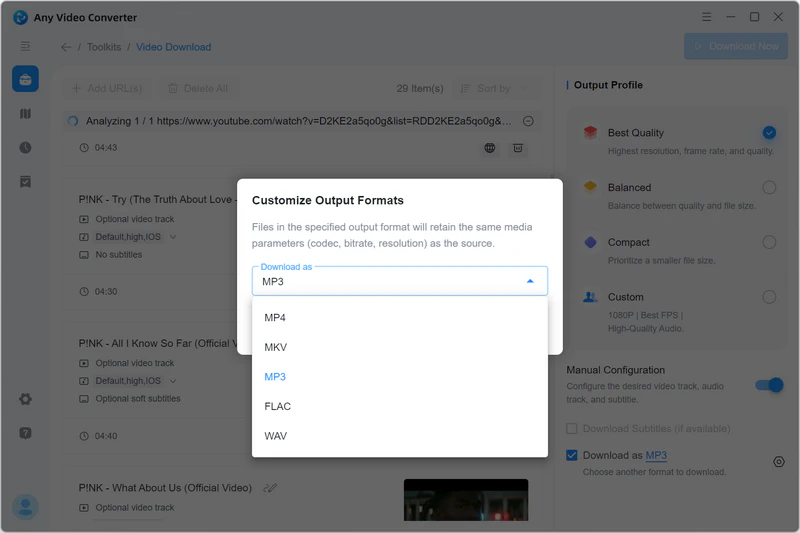Click the help question mark icon
The image size is (800, 533).
point(25,433)
